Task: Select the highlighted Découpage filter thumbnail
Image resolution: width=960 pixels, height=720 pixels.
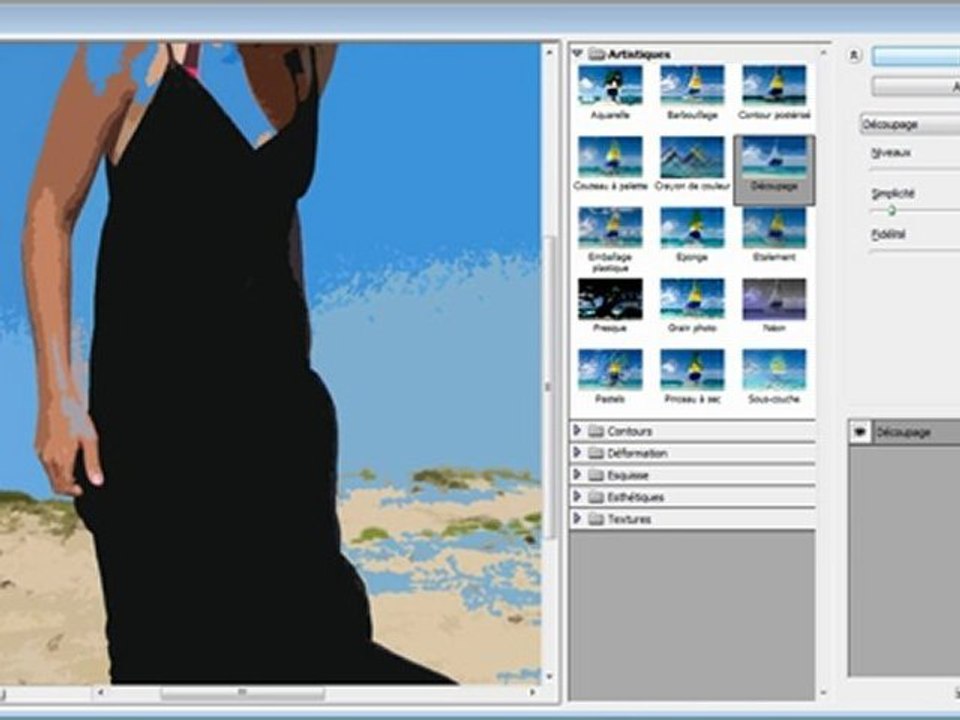Action: pyautogui.click(x=774, y=157)
